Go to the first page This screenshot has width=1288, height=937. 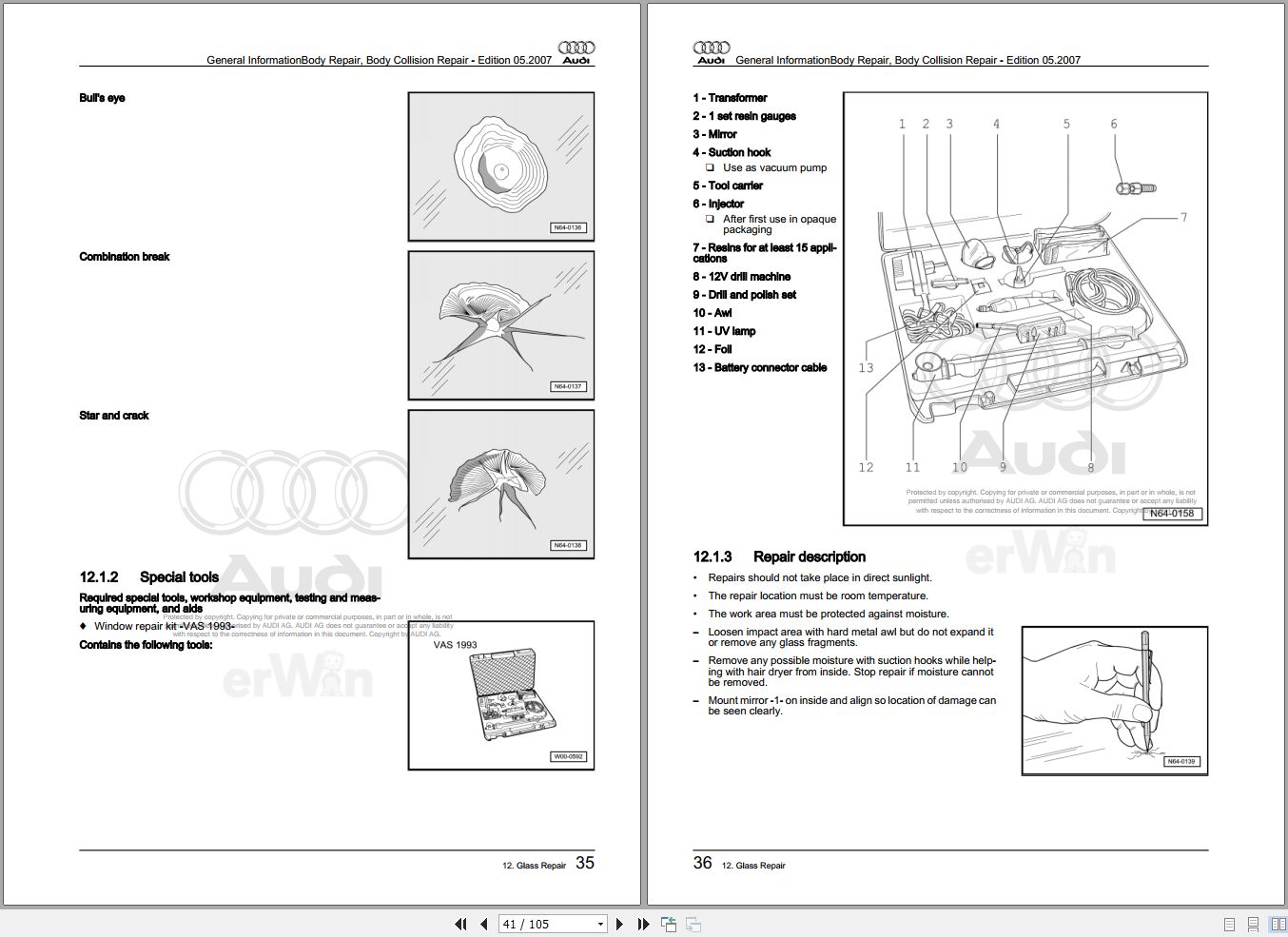[x=461, y=924]
